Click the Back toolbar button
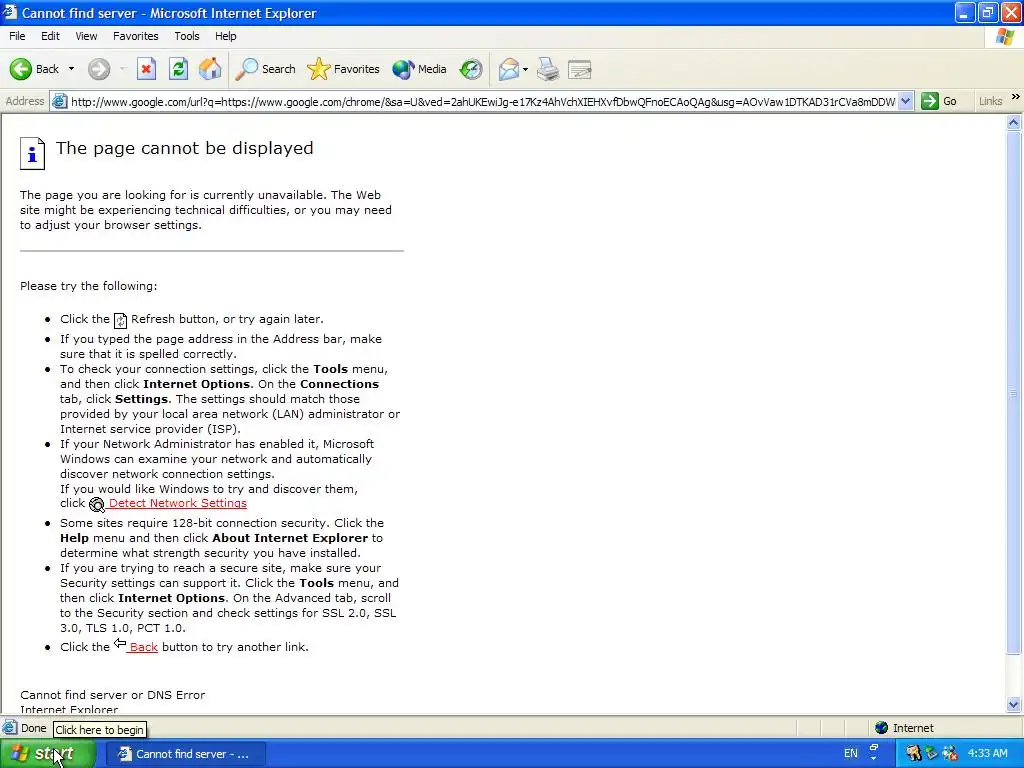Viewport: 1024px width, 768px height. pos(34,69)
